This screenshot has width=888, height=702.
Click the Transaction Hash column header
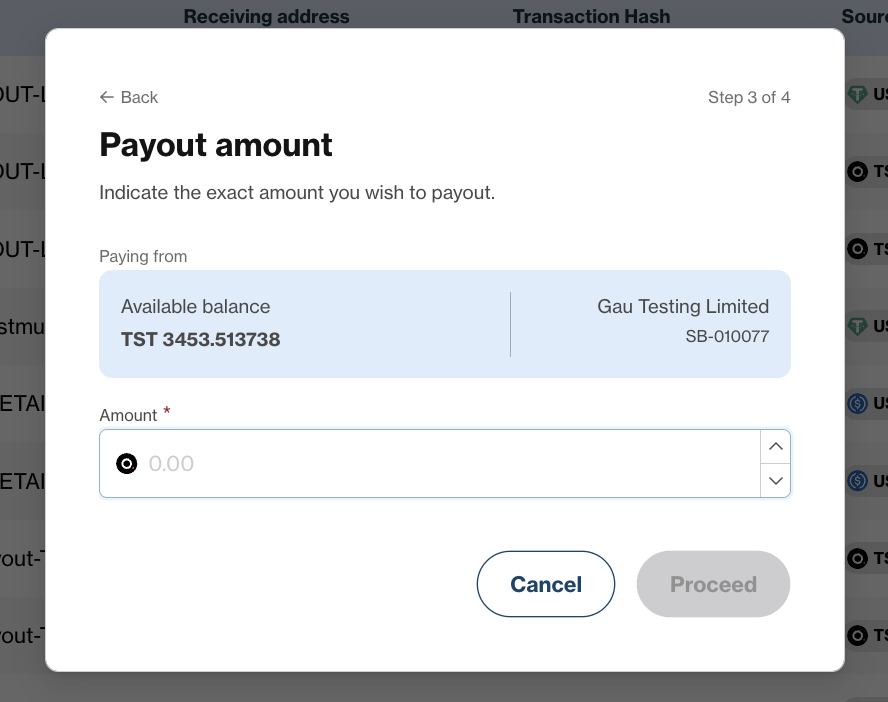[x=591, y=16]
